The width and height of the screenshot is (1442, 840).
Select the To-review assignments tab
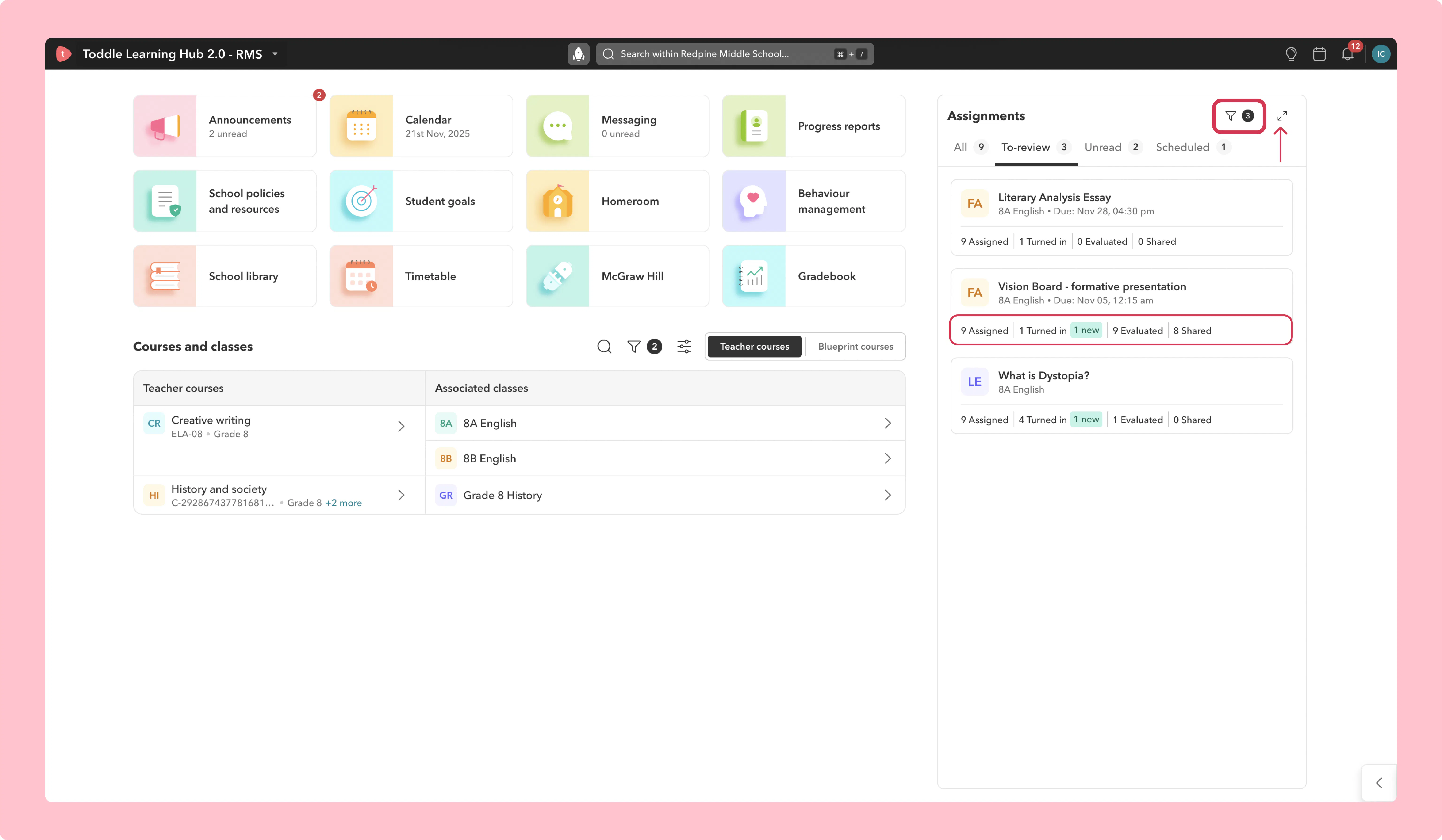pyautogui.click(x=1036, y=147)
